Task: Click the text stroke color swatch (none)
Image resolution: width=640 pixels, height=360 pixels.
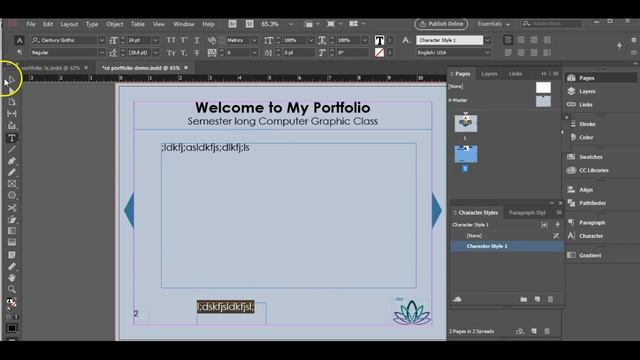Action: 379,53
